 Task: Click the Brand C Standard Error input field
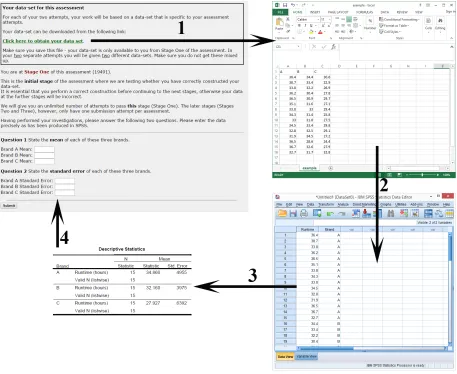(65, 192)
